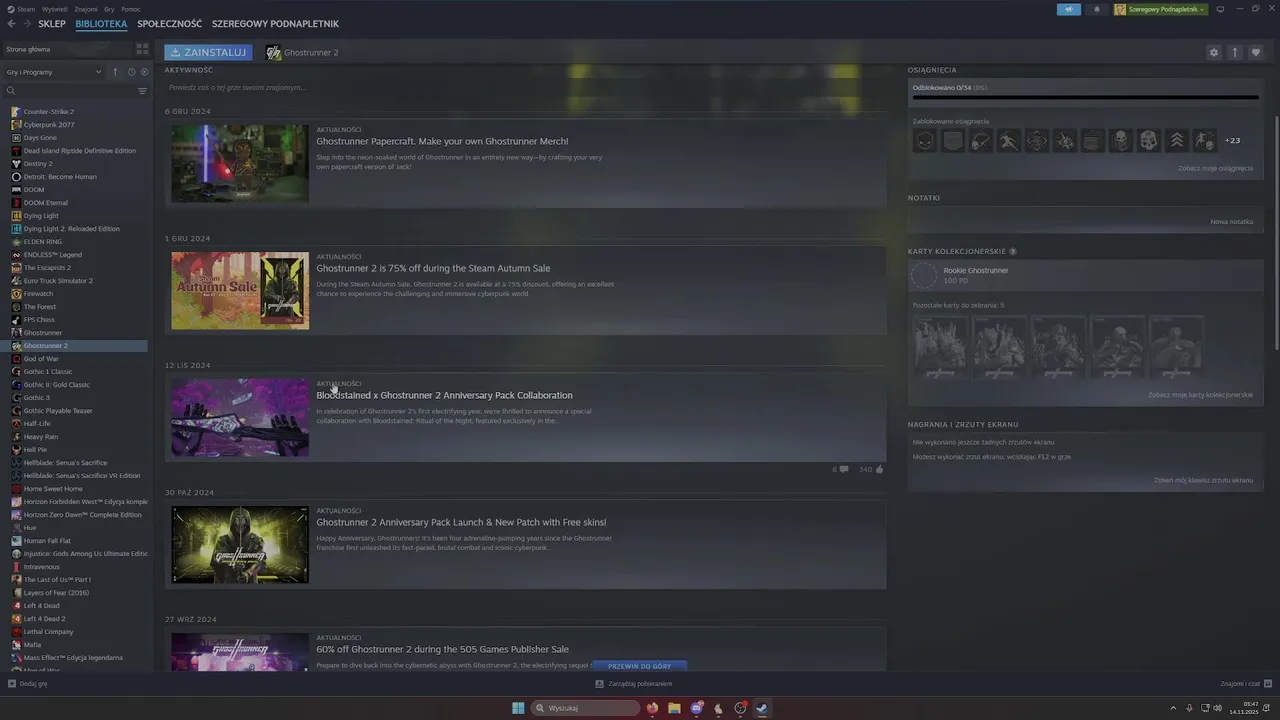This screenshot has height=720, width=1280.
Task: Open the Anniversary Pack Launch news thumbnail
Action: [240, 544]
